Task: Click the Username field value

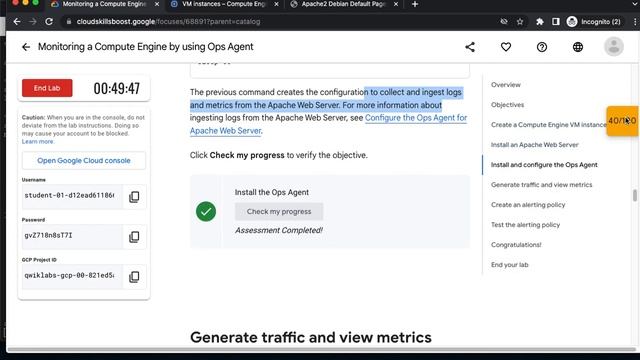Action: (x=72, y=196)
